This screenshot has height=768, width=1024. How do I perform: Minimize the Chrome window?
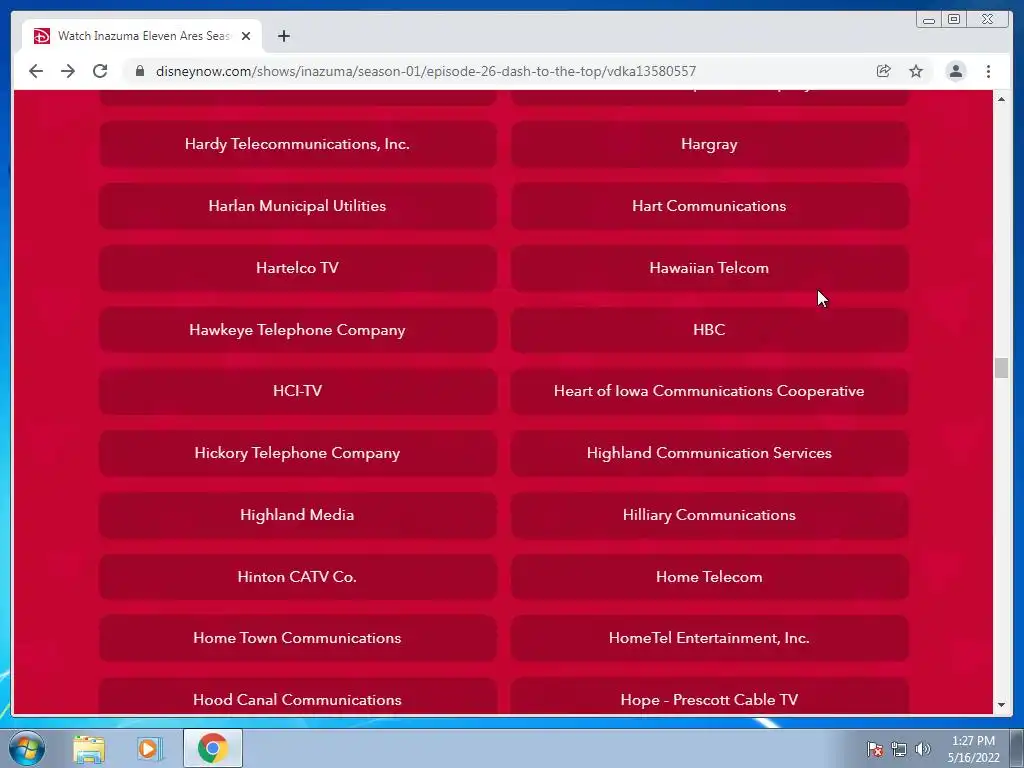929,20
